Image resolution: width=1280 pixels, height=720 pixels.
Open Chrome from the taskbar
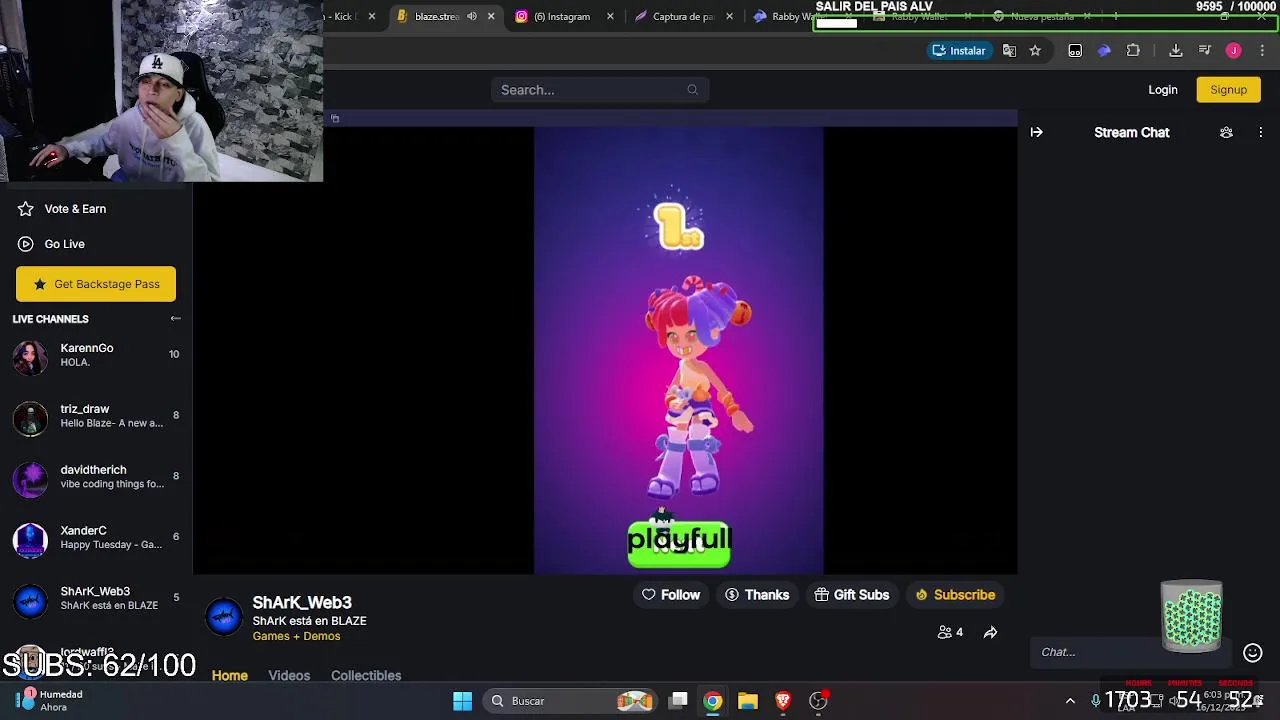click(712, 701)
